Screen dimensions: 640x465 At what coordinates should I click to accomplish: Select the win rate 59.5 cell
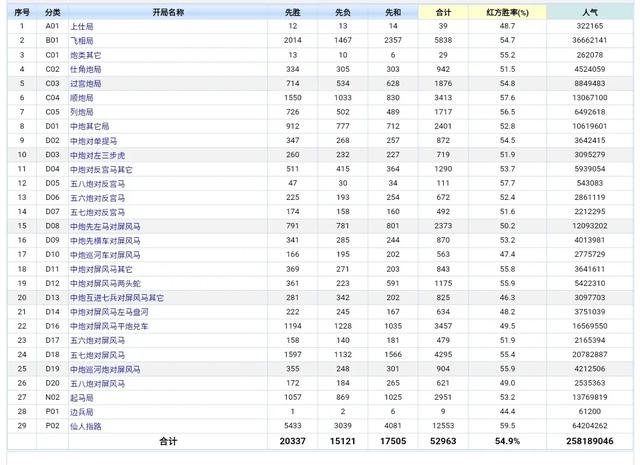[507, 426]
